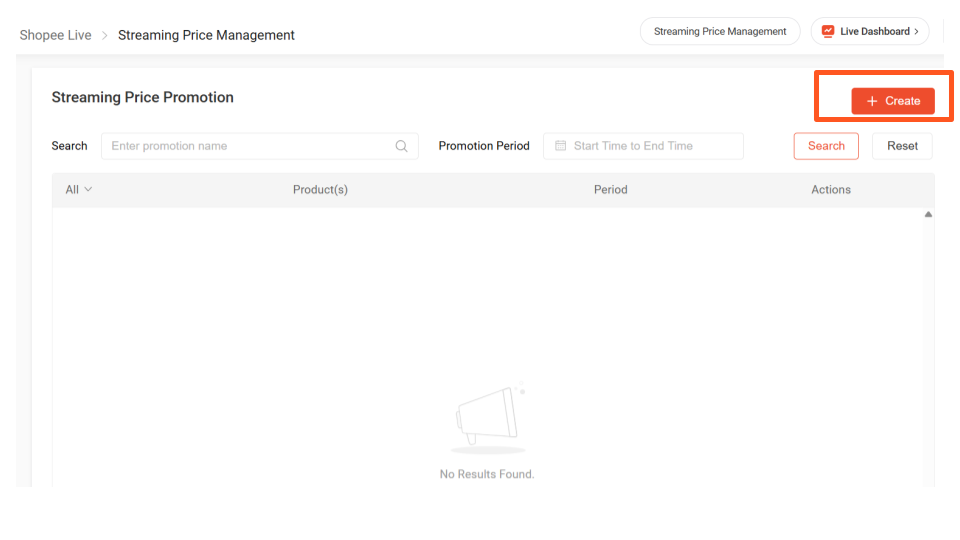The height and width of the screenshot is (540, 960).
Task: Click the magnifier icon in the search field
Action: tap(401, 146)
